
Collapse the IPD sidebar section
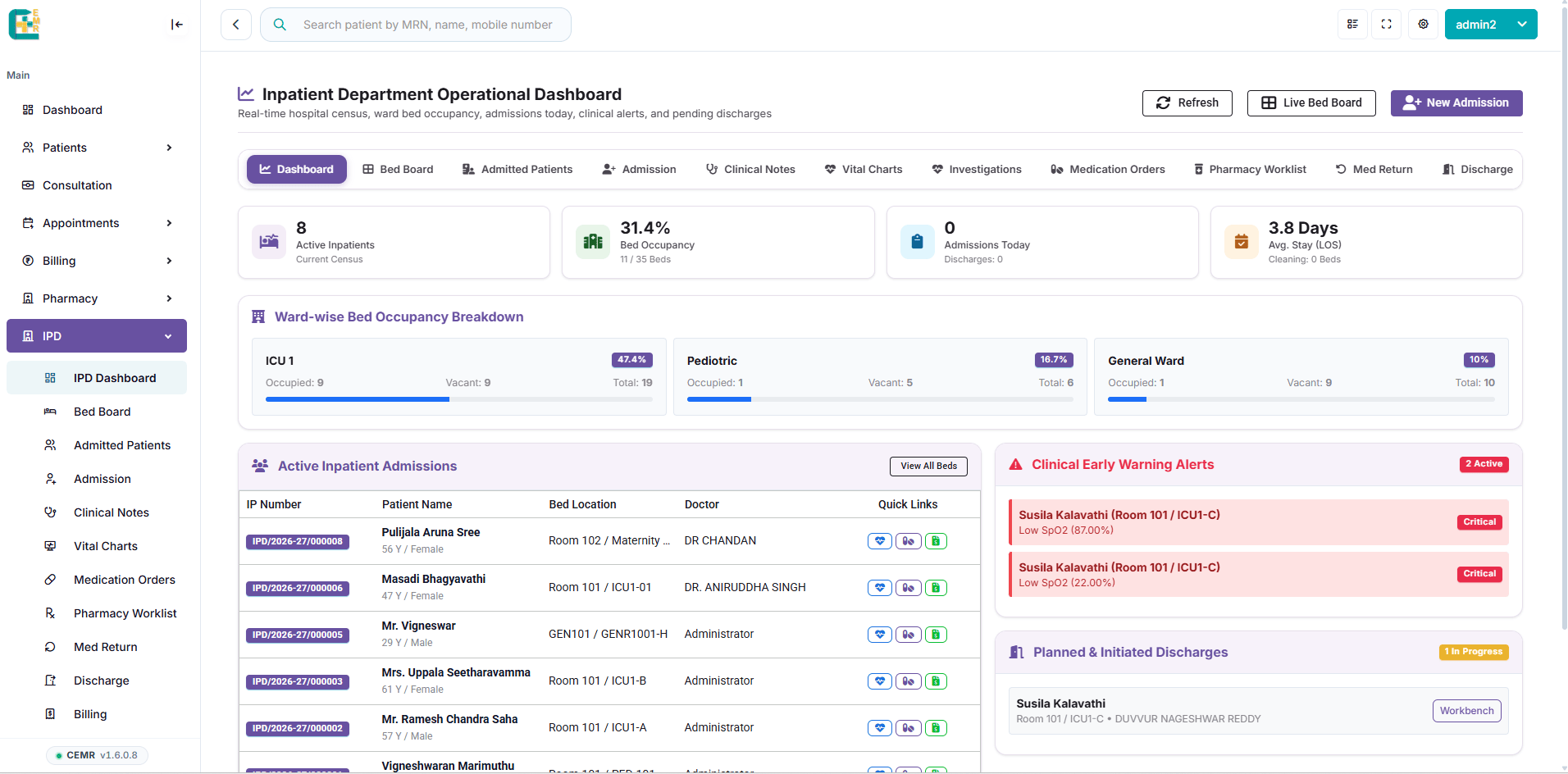click(97, 336)
